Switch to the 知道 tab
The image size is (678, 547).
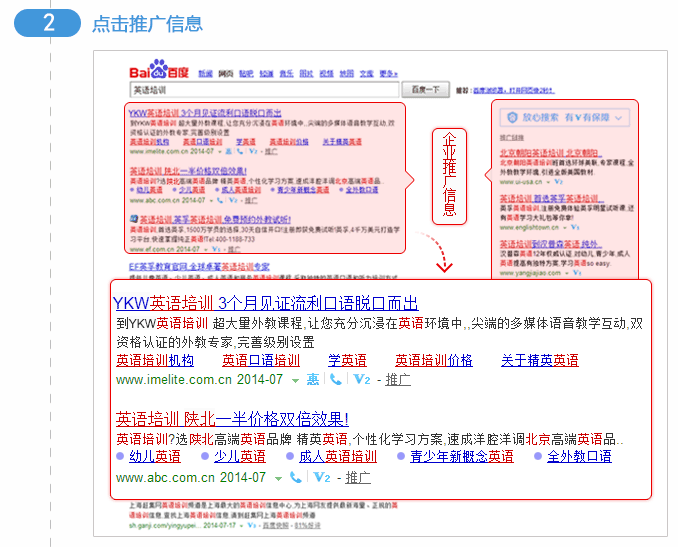click(266, 74)
